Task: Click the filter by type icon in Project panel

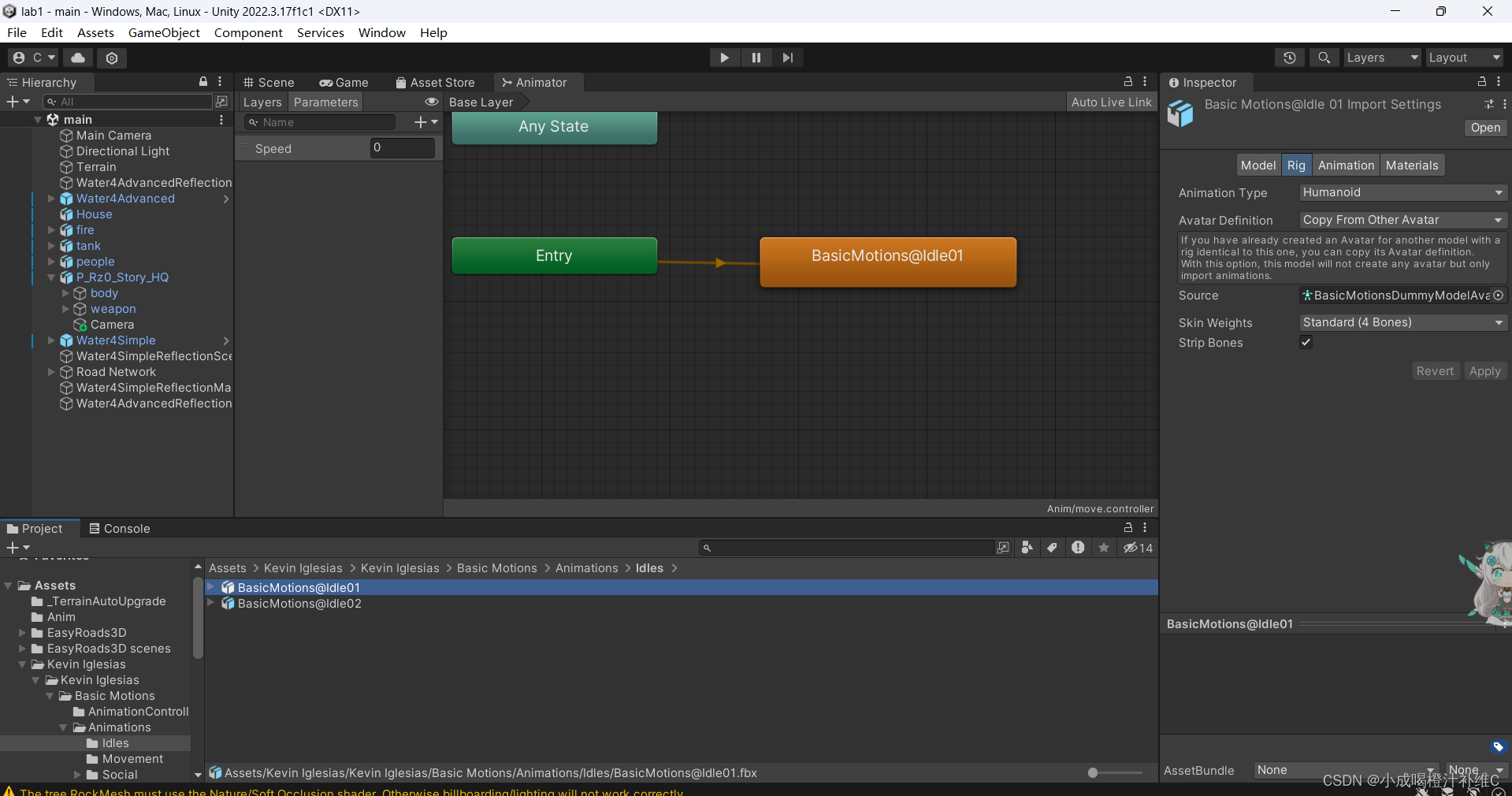Action: tap(1027, 548)
